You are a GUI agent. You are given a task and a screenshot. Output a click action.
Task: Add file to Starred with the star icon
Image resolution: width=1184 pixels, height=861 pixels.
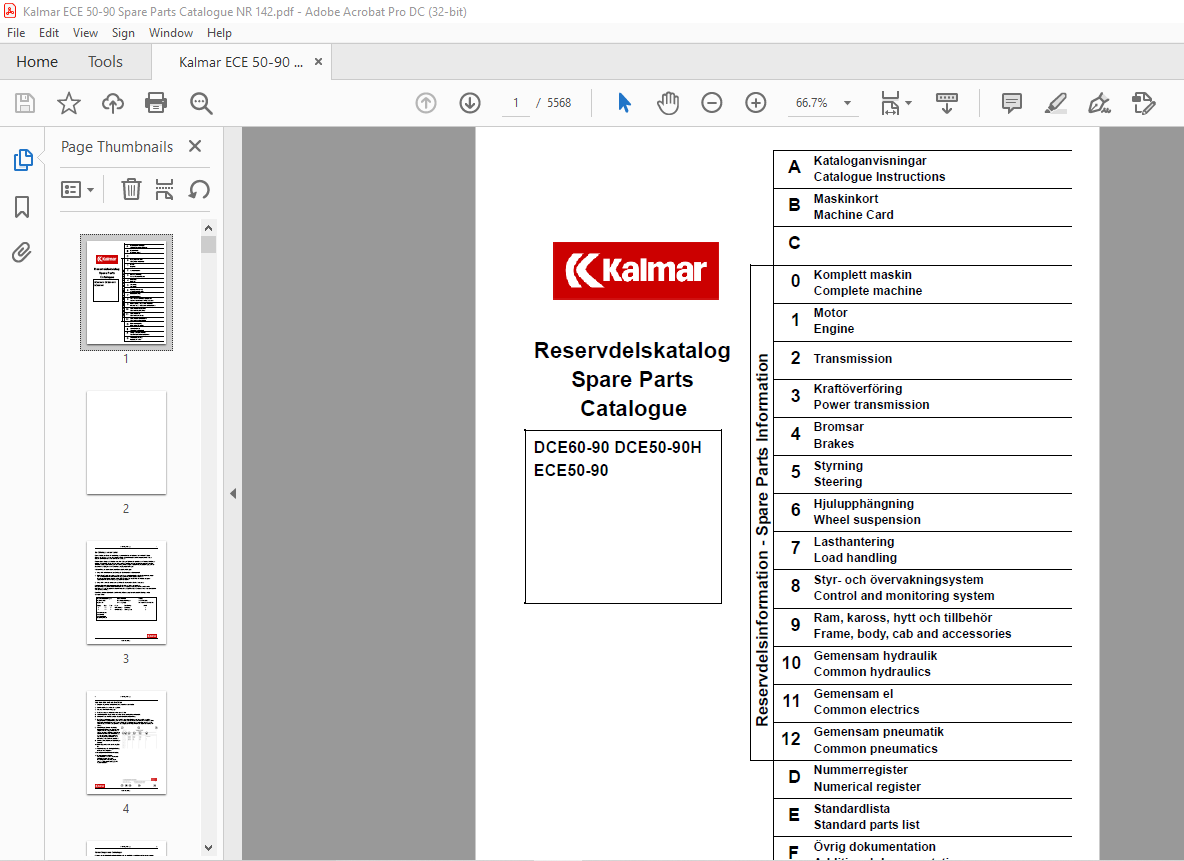(x=69, y=103)
